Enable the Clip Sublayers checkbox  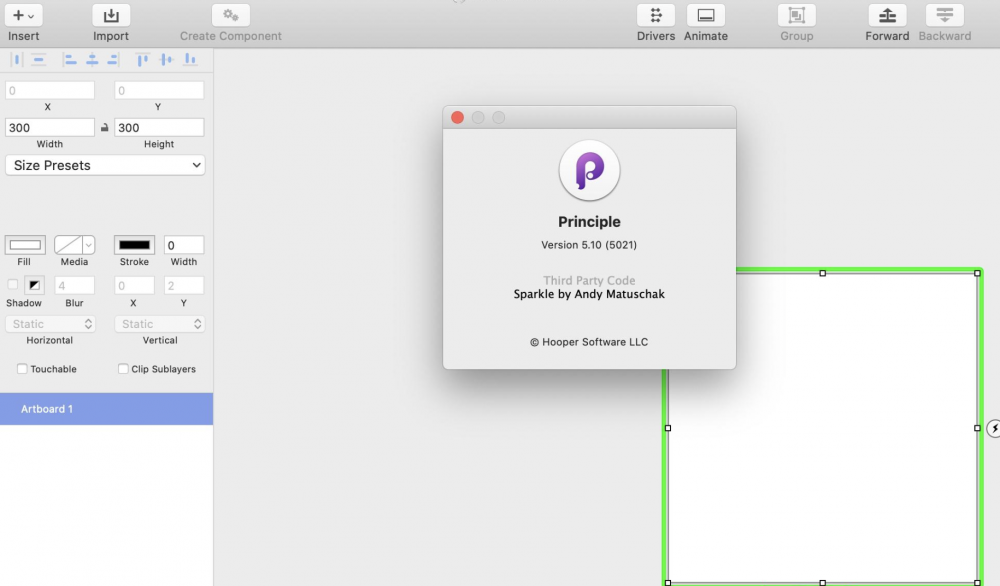123,369
